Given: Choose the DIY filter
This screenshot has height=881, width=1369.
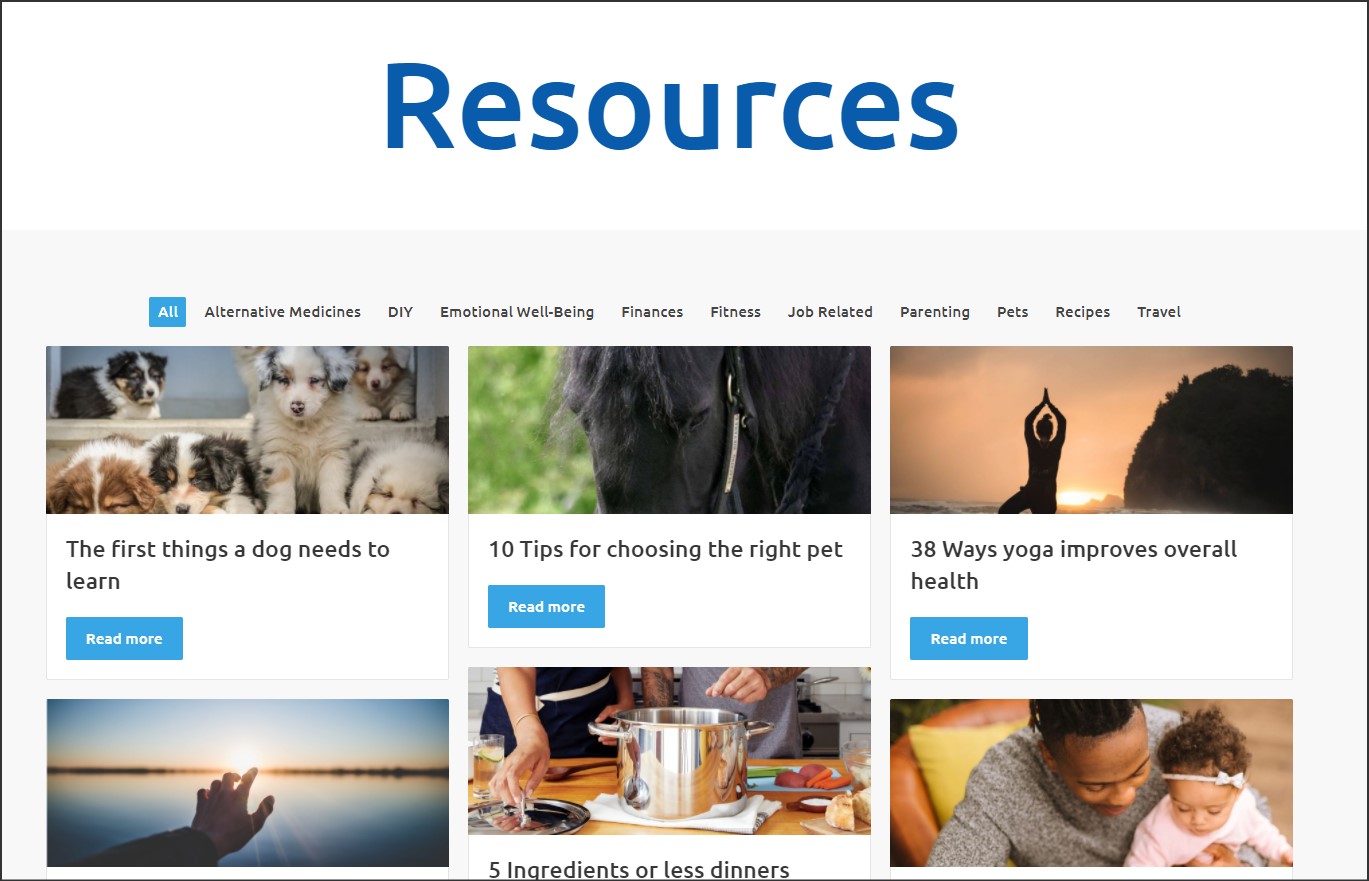Looking at the screenshot, I should coord(400,312).
